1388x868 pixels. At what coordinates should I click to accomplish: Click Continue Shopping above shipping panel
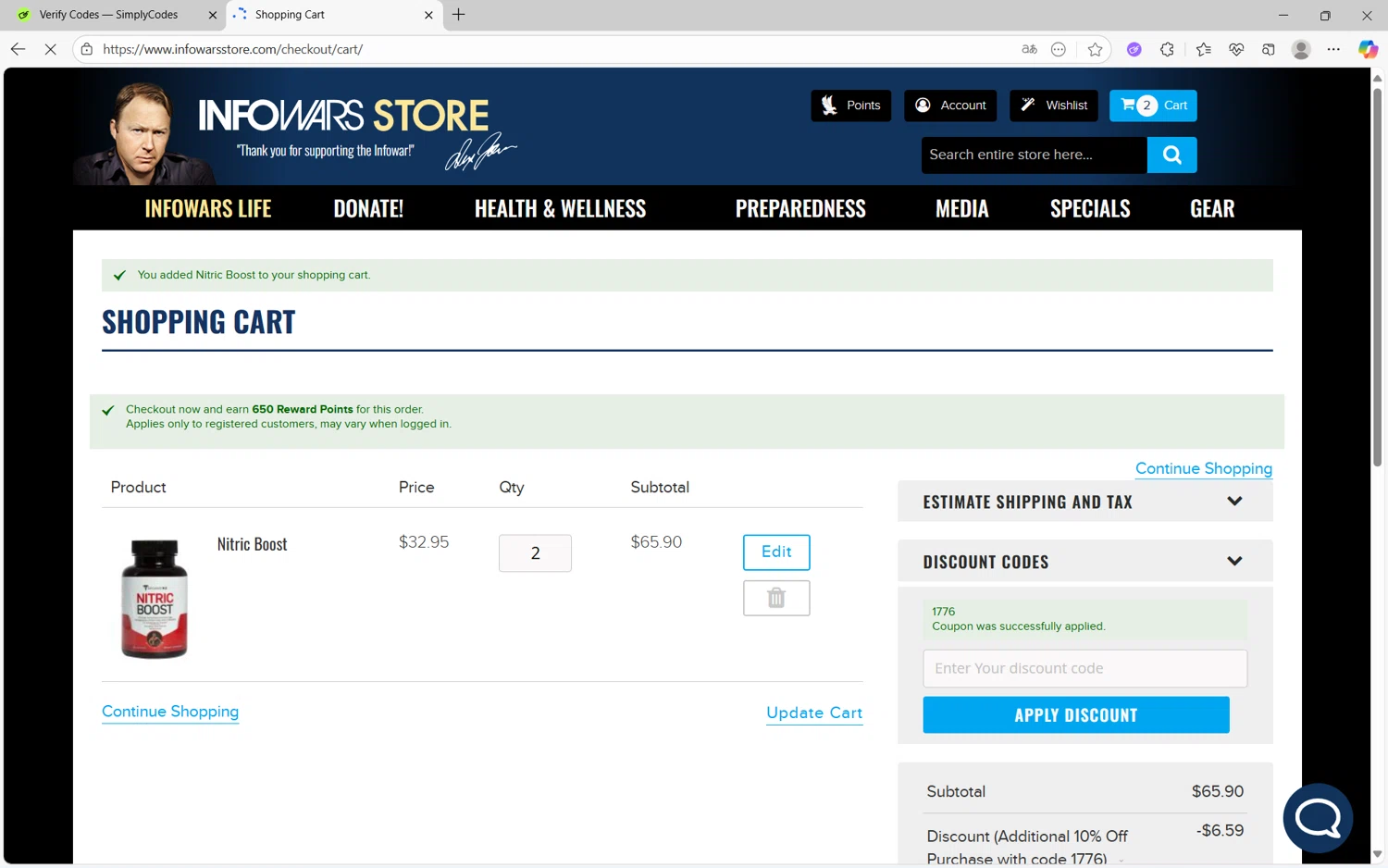(1204, 468)
